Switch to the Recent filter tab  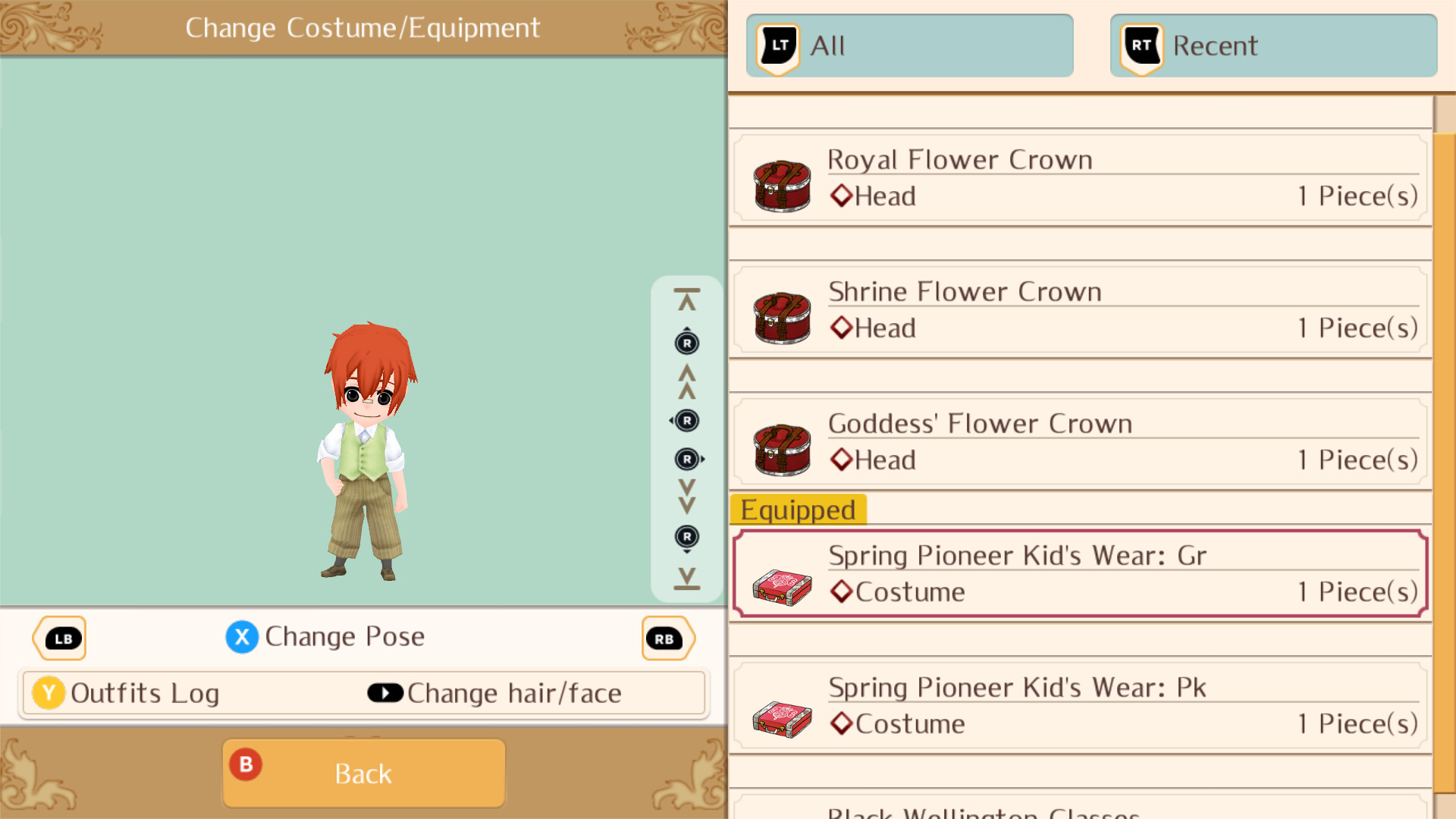click(1273, 45)
